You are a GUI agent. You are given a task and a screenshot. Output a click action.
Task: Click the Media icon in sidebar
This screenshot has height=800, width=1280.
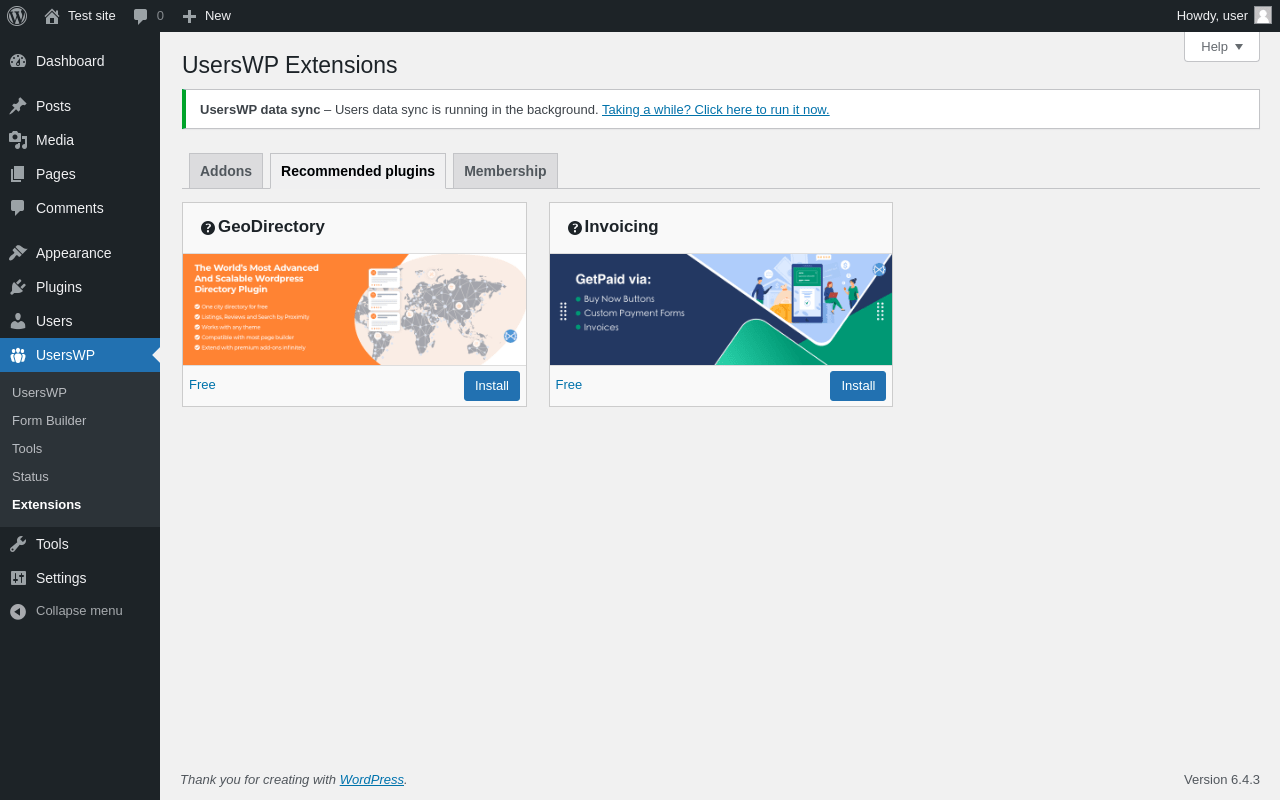(18, 140)
